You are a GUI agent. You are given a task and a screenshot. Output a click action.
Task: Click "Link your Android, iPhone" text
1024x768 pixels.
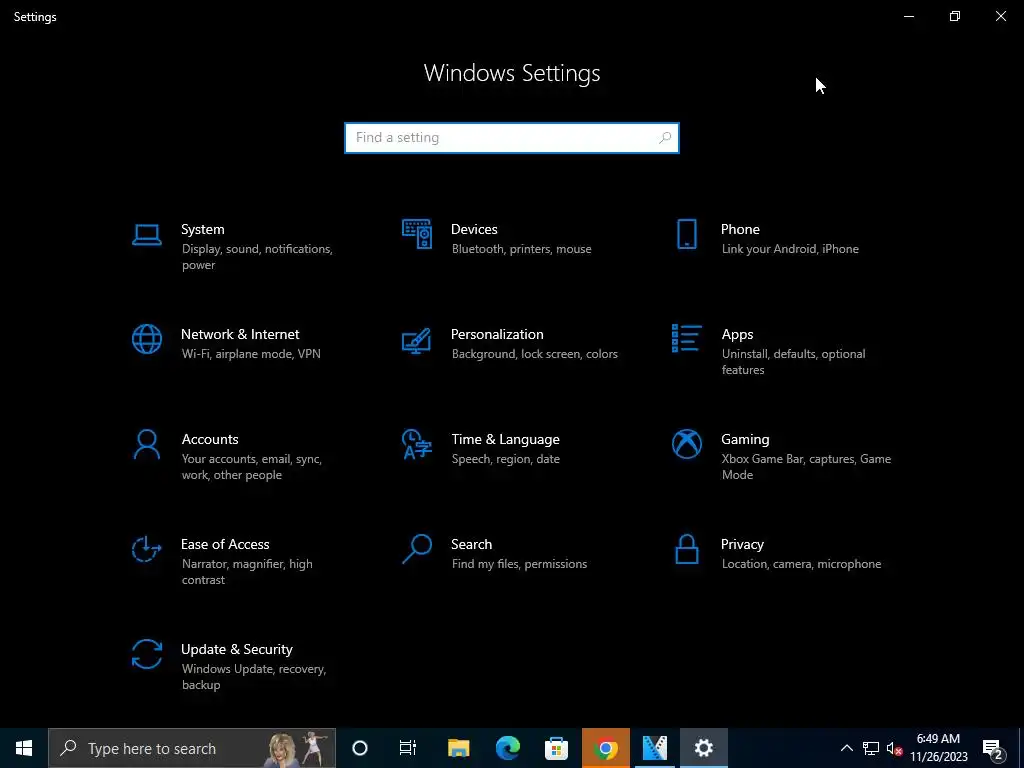(x=790, y=249)
